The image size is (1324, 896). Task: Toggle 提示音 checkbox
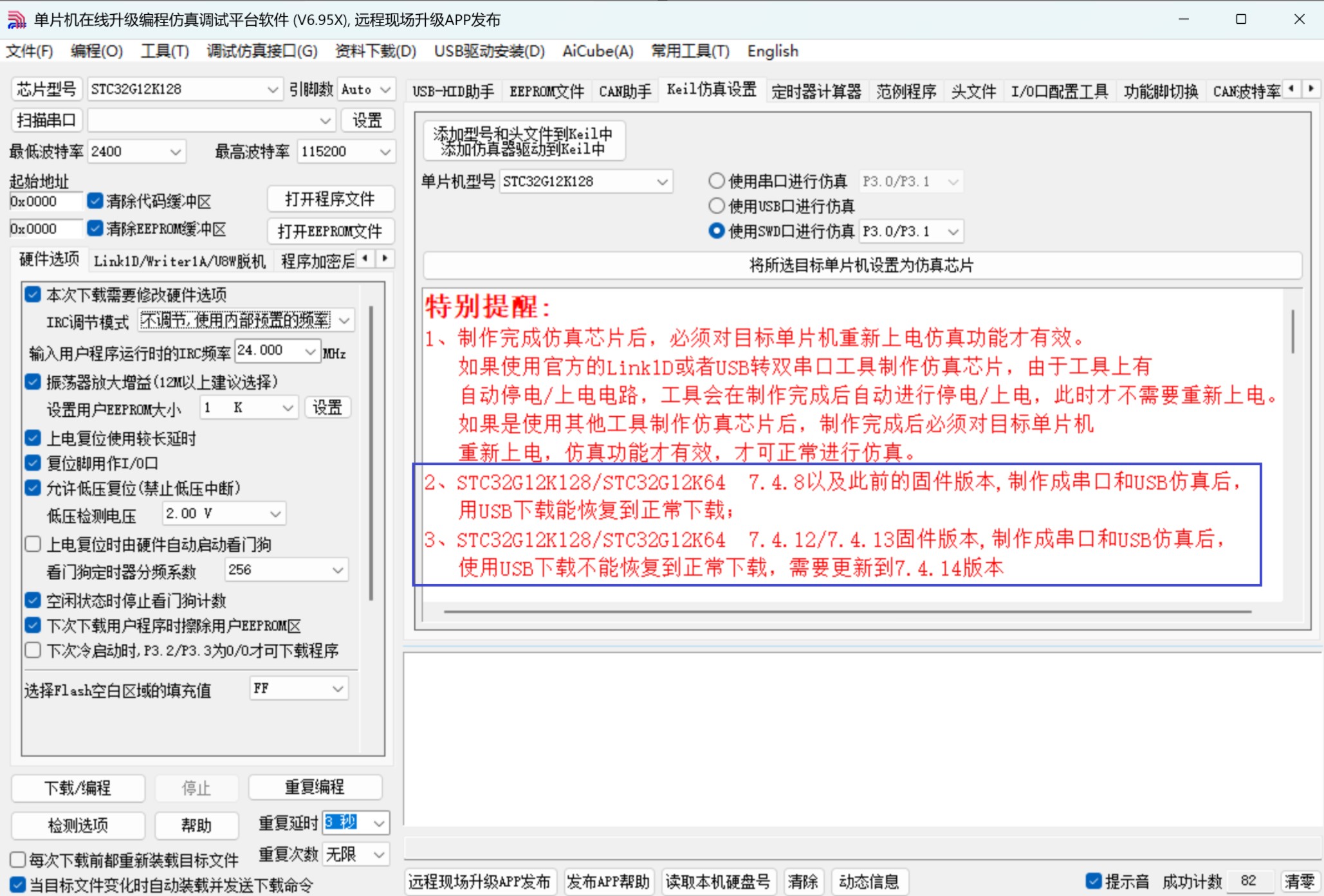click(1094, 881)
